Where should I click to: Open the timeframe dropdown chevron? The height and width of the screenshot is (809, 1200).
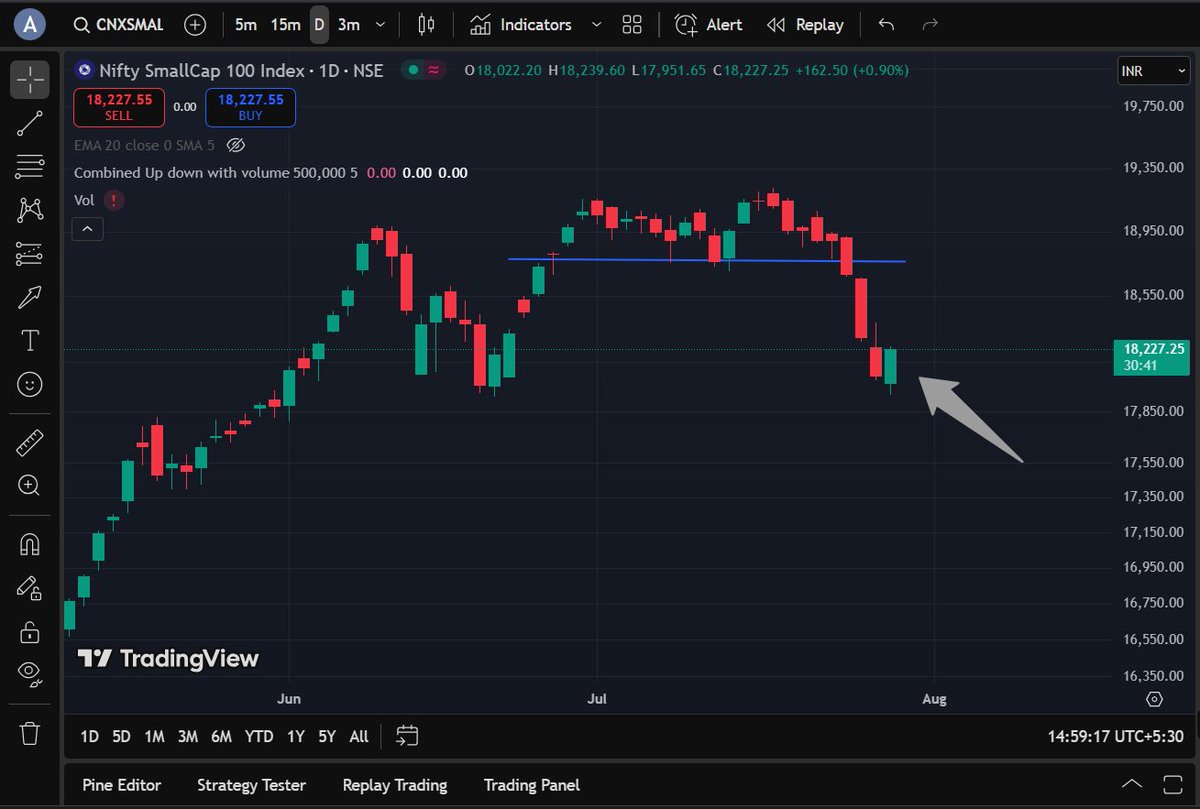[378, 24]
